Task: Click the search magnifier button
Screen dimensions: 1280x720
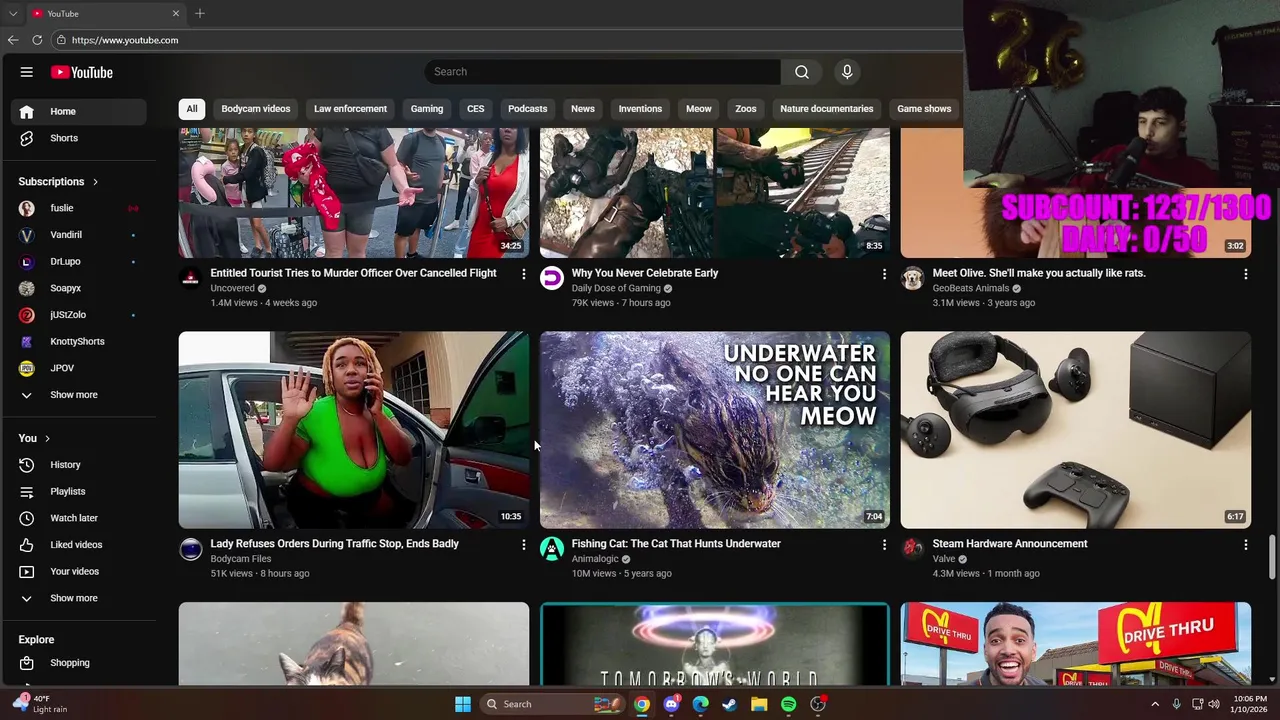Action: pos(802,72)
